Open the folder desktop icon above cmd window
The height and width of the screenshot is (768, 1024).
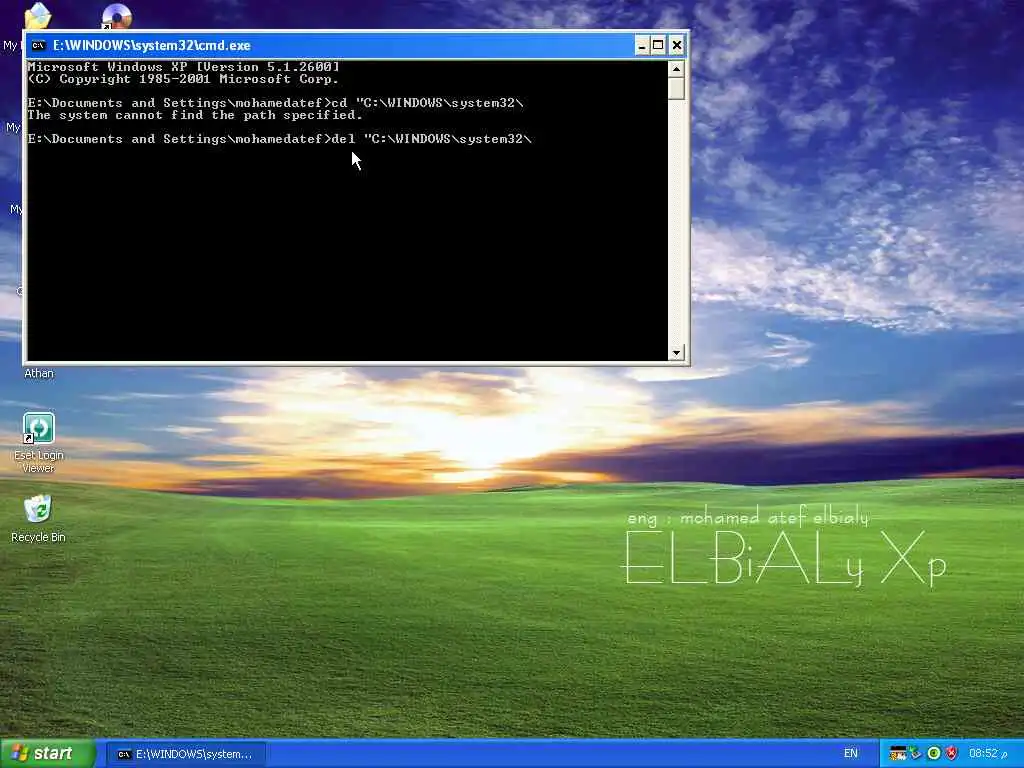38,15
